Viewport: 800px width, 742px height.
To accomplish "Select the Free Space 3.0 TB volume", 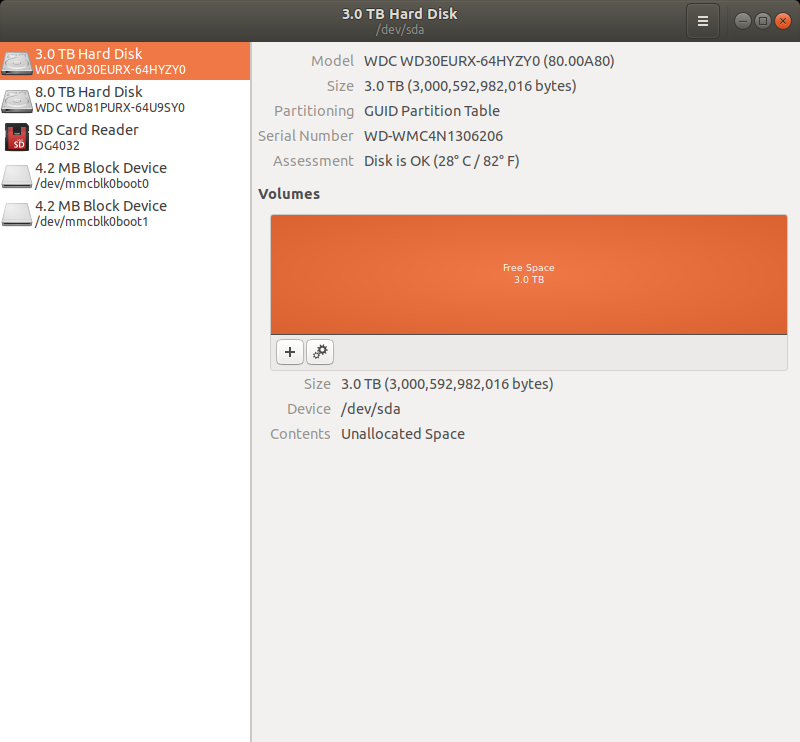I will [x=529, y=275].
